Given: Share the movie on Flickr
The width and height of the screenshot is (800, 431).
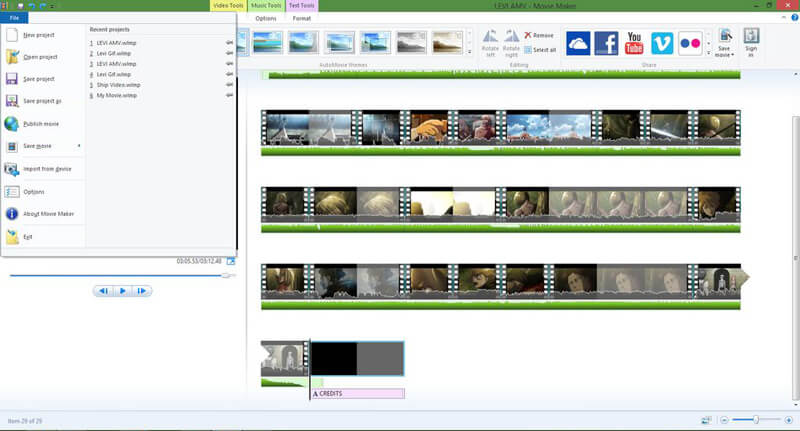Looking at the screenshot, I should (x=690, y=43).
